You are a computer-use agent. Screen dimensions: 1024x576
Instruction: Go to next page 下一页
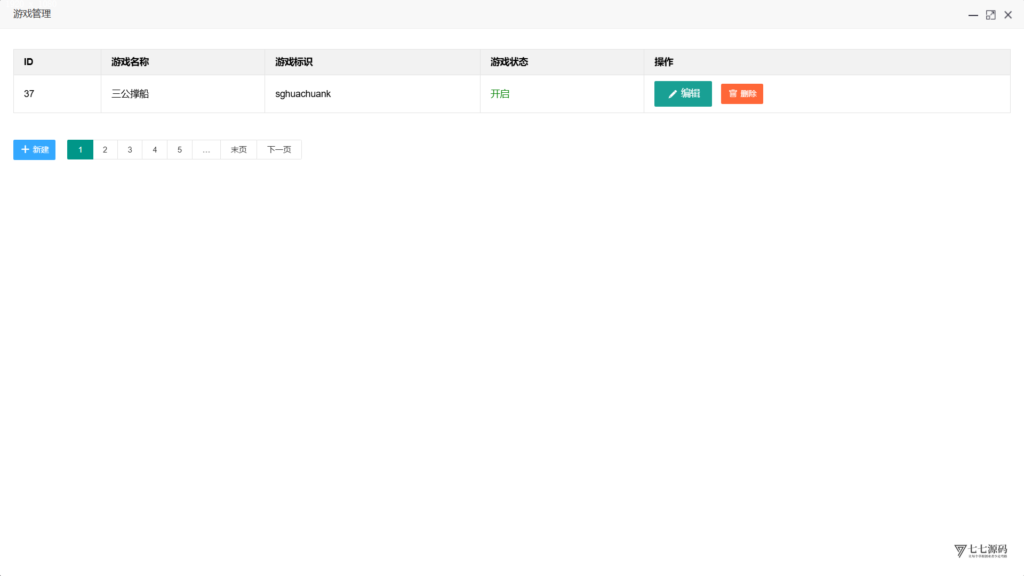coord(279,150)
